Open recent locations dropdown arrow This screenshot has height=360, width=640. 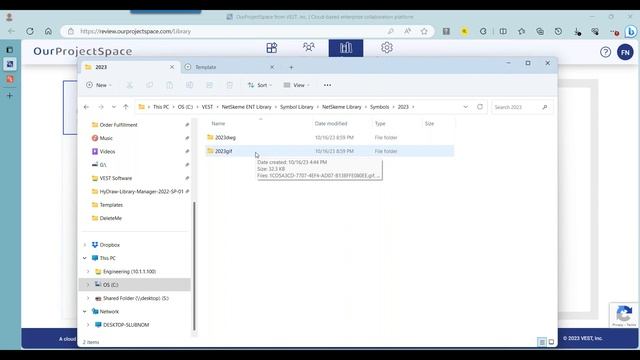(114, 107)
